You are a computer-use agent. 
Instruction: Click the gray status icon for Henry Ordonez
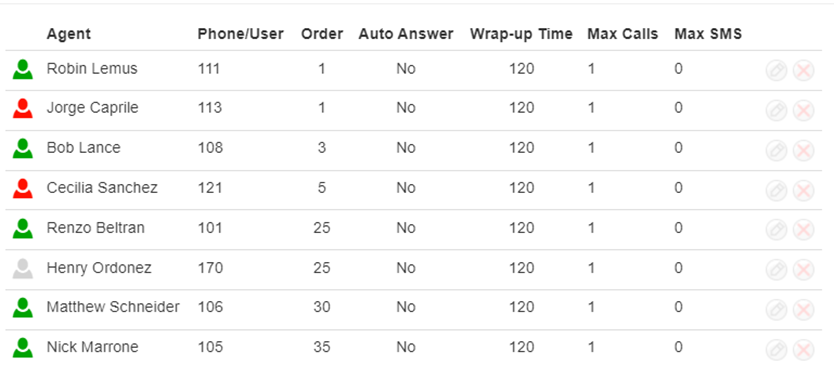(23, 269)
